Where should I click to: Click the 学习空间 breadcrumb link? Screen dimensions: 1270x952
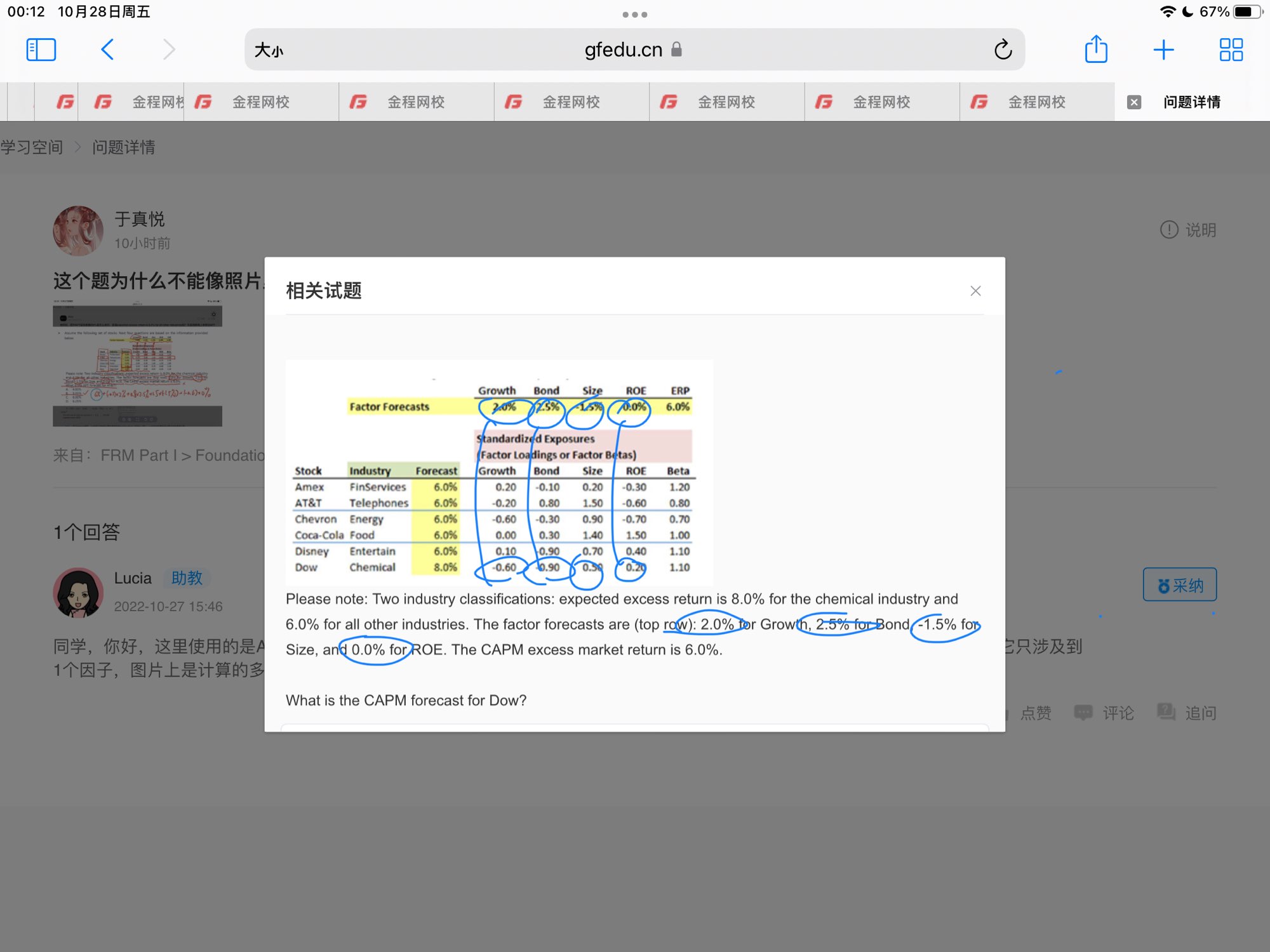click(32, 147)
